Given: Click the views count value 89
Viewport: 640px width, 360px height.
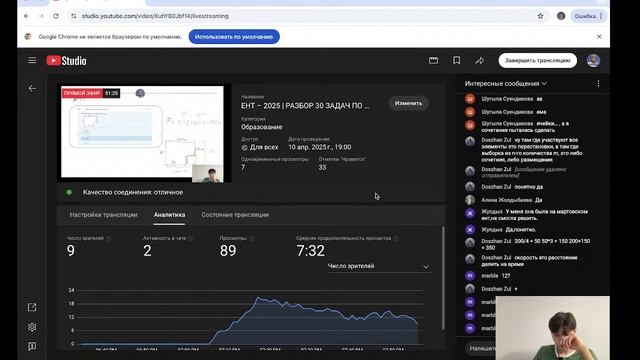Looking at the screenshot, I should click(x=228, y=251).
